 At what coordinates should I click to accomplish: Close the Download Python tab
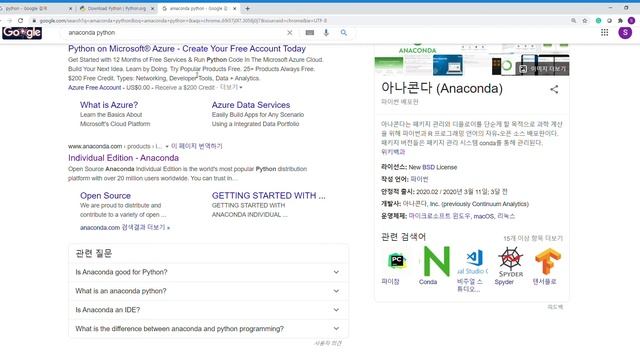coord(153,9)
